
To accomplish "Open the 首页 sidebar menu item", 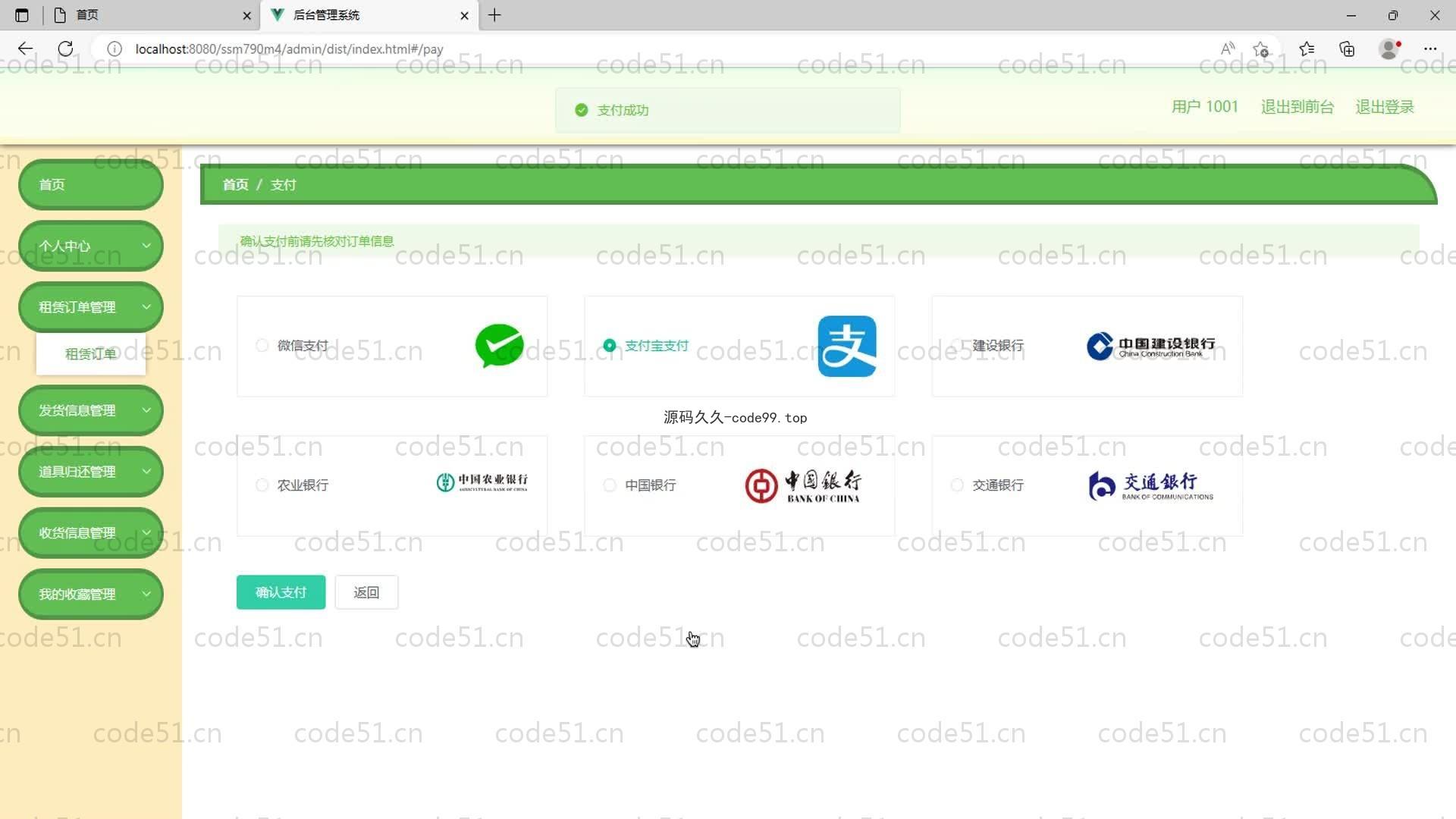I will coord(91,185).
